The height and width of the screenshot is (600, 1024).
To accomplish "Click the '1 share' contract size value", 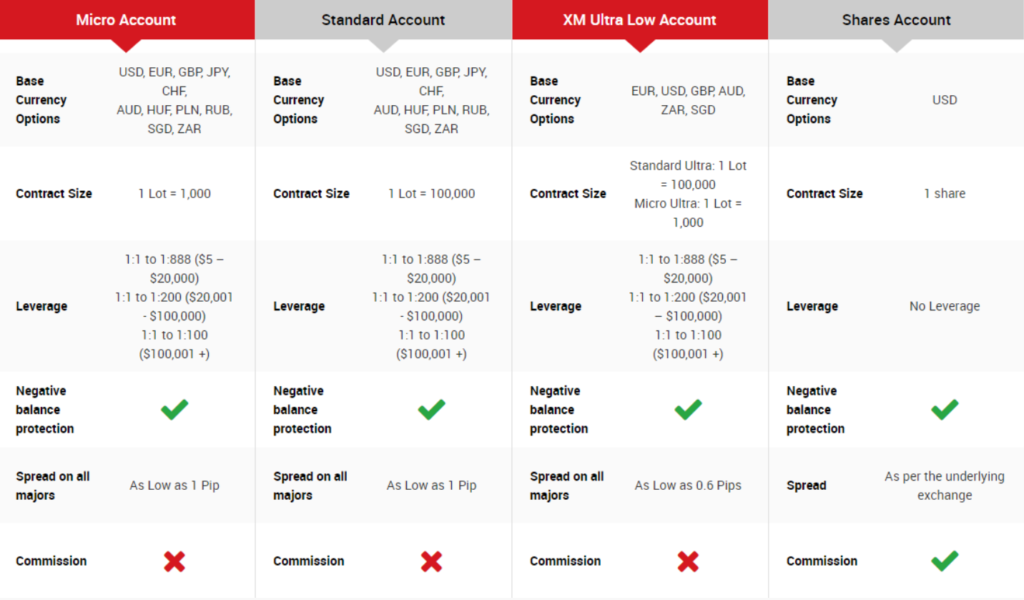I will [x=944, y=193].
